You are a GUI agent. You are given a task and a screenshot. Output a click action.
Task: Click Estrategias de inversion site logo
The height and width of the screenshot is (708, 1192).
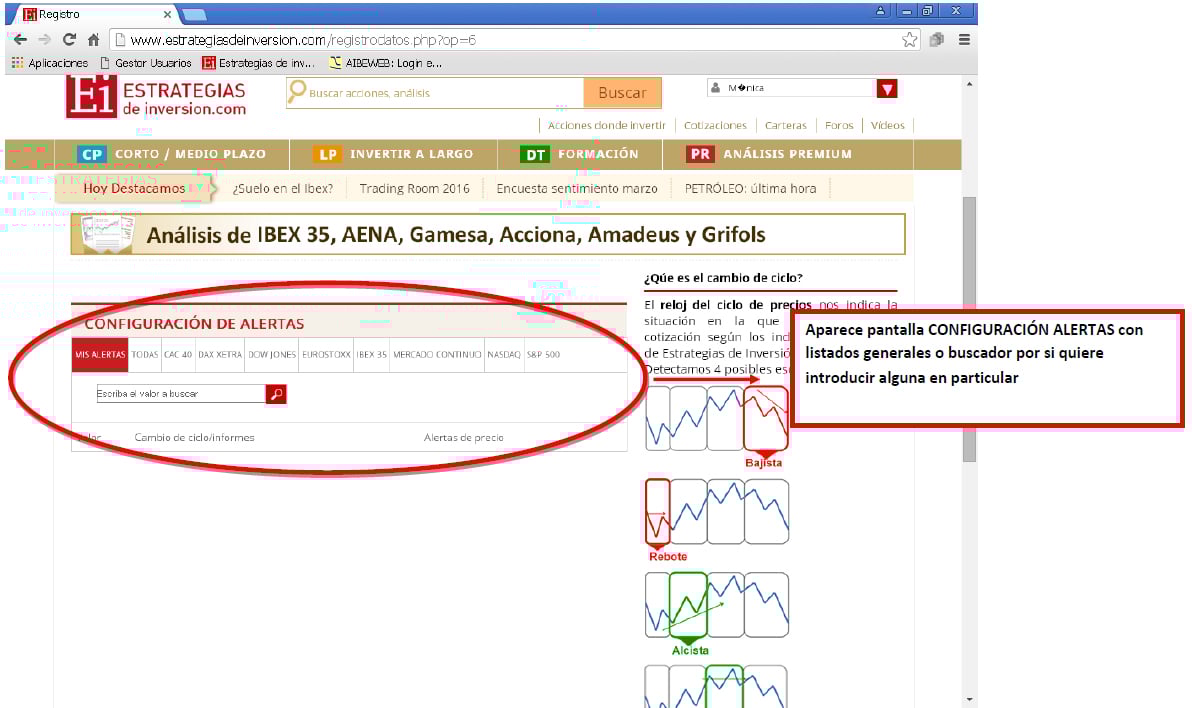coord(156,97)
